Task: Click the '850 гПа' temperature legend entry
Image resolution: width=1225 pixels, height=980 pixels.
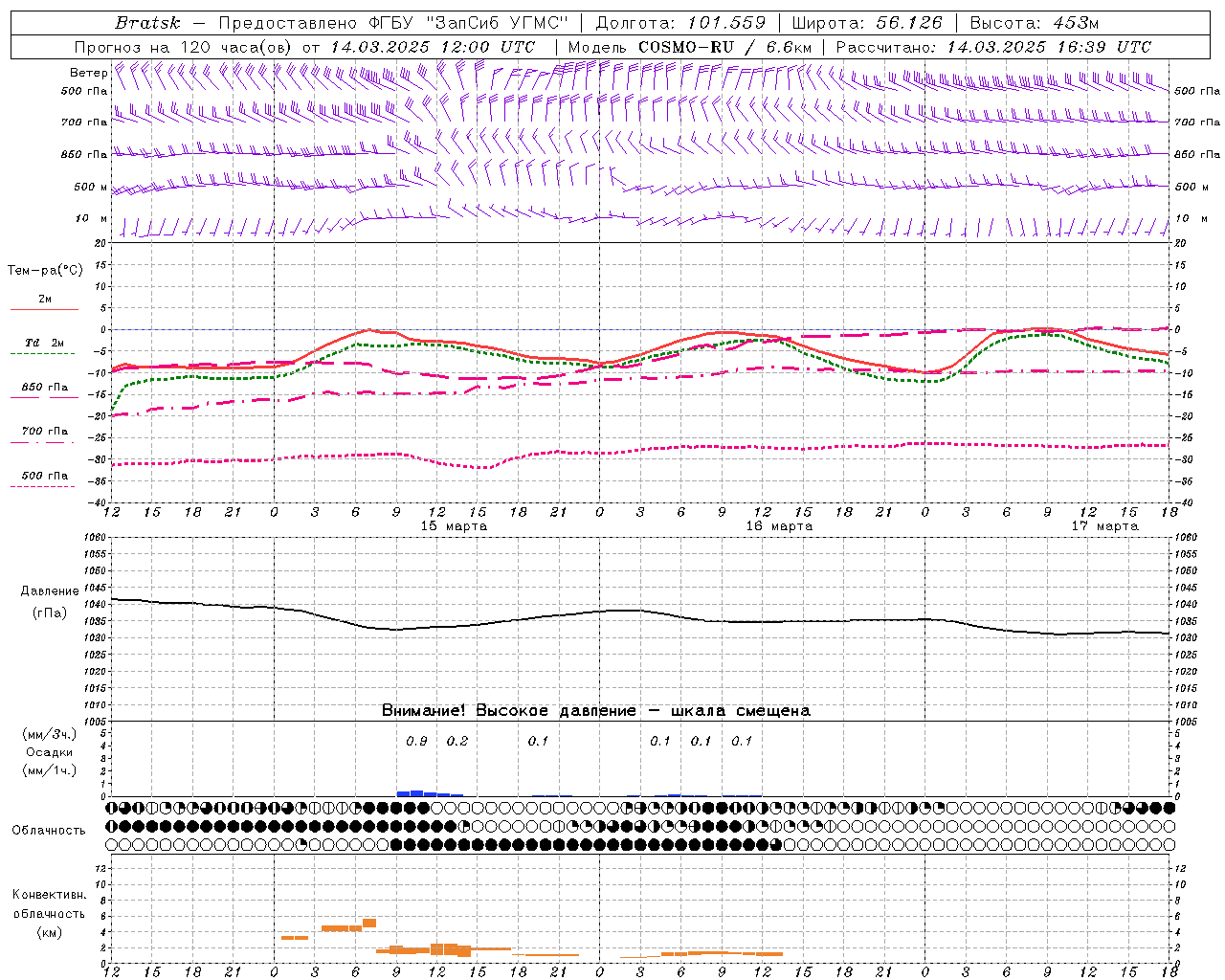Action: (x=45, y=388)
